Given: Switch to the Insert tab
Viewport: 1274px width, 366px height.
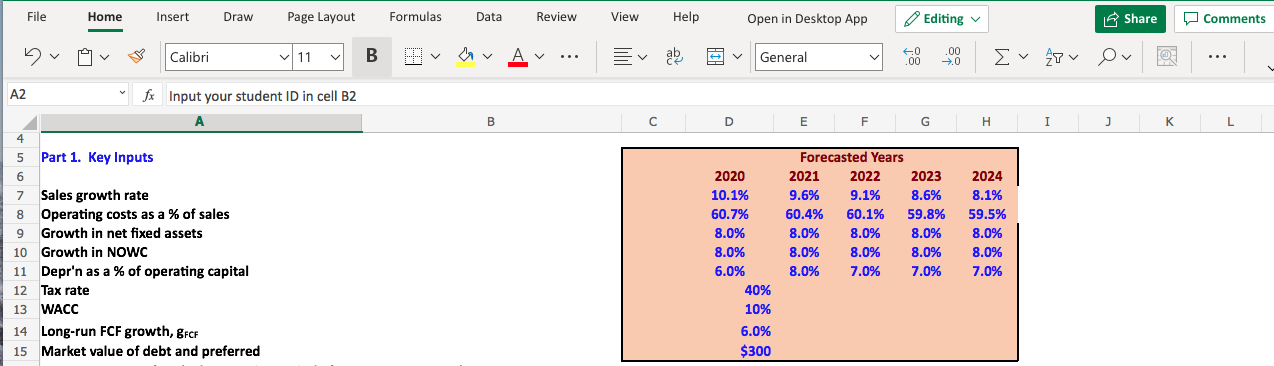Looking at the screenshot, I should click(173, 17).
